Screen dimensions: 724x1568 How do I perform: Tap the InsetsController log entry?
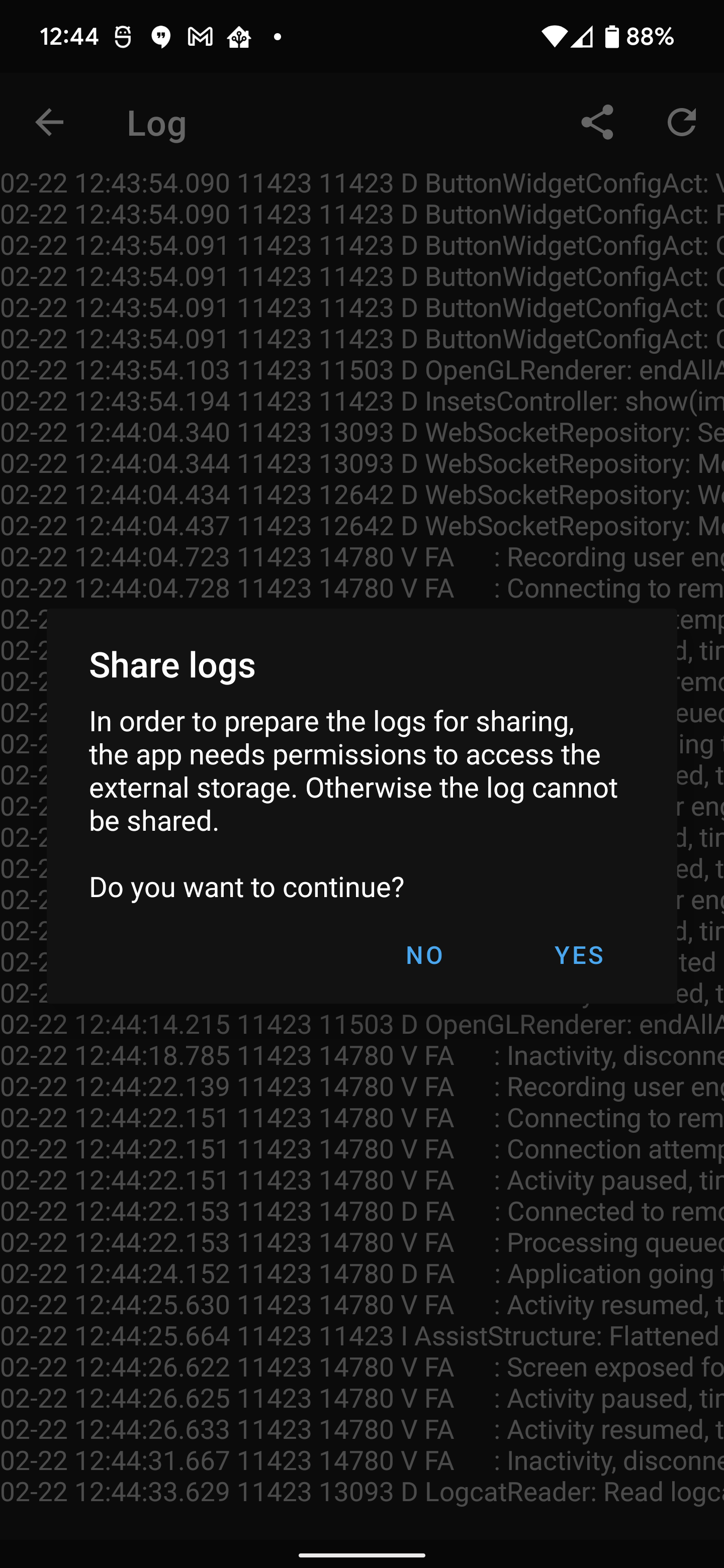tap(361, 401)
